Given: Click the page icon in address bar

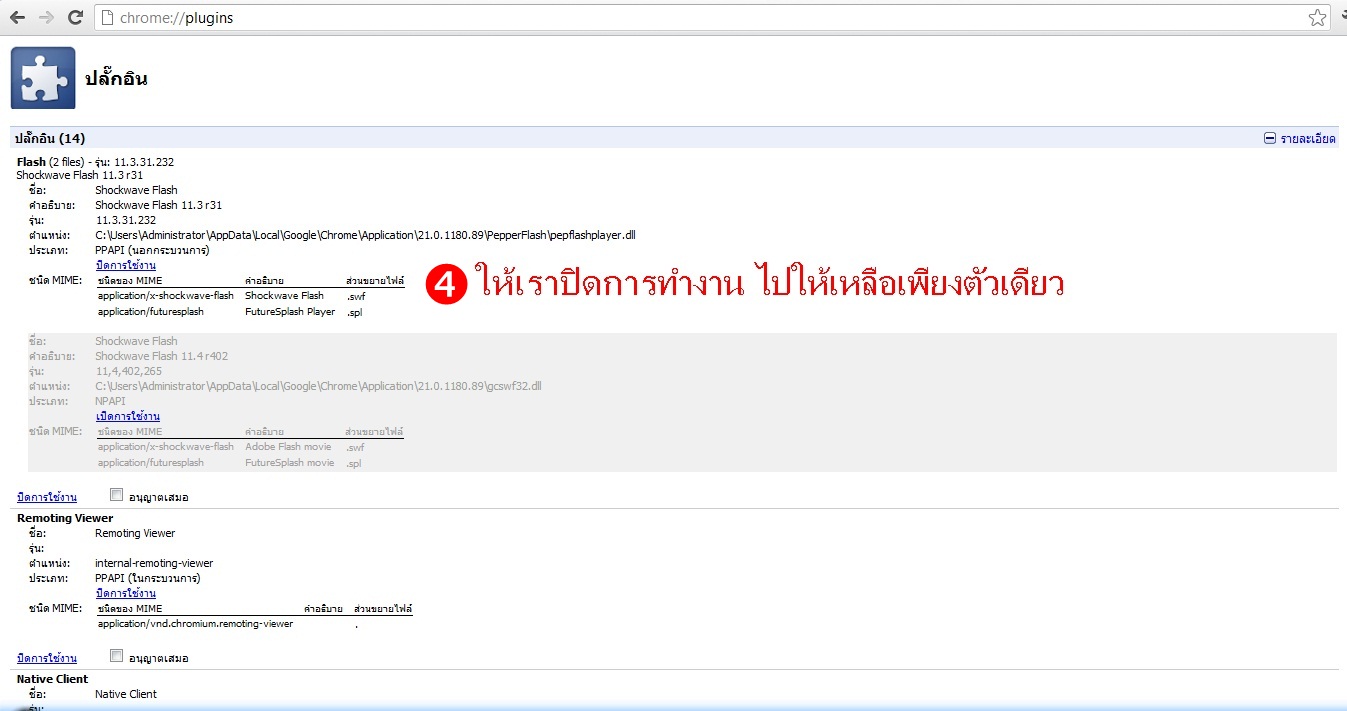Looking at the screenshot, I should [109, 18].
